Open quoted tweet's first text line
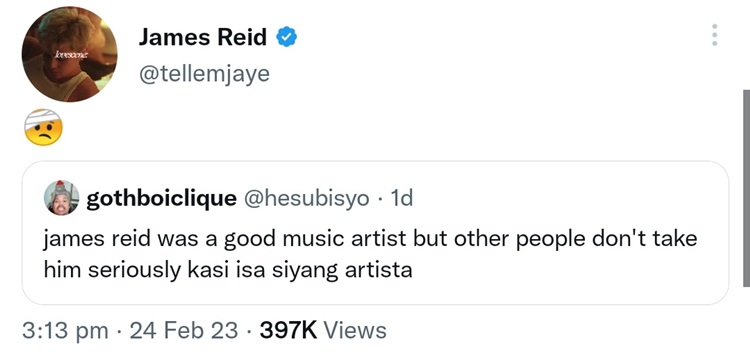The height and width of the screenshot is (364, 750). [370, 239]
